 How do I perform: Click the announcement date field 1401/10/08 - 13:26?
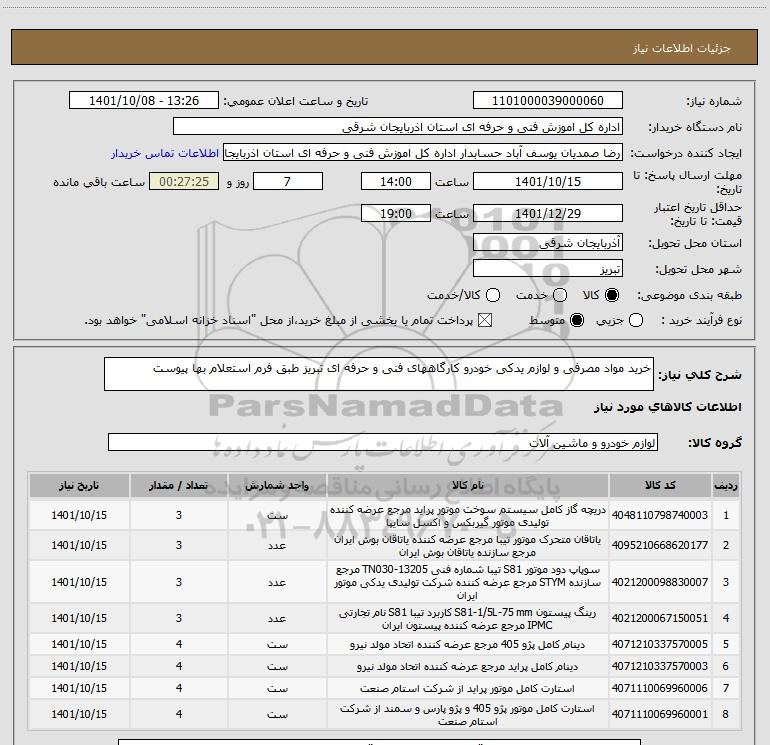tap(144, 101)
